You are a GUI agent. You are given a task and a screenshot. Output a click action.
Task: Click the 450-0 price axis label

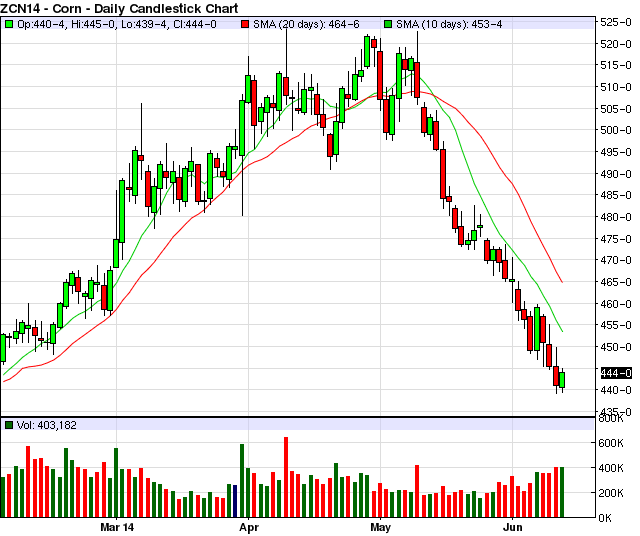(x=616, y=347)
